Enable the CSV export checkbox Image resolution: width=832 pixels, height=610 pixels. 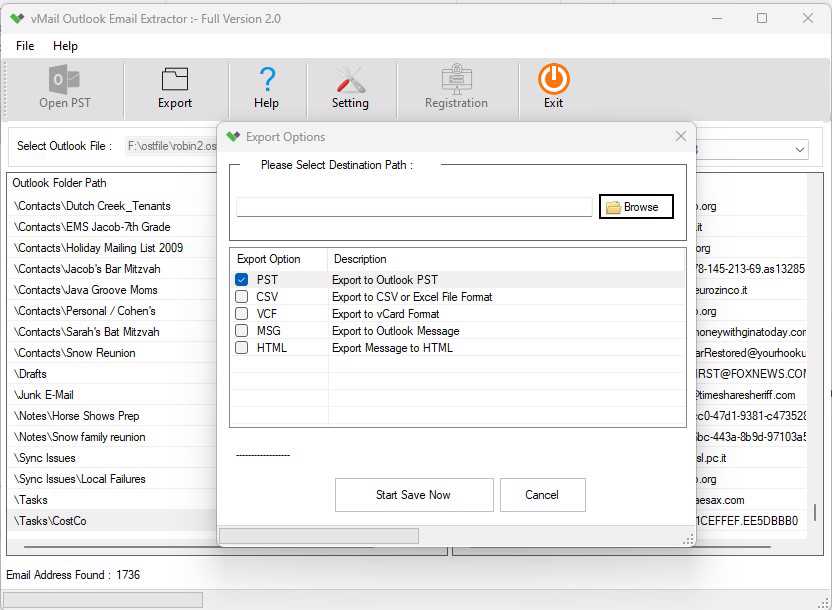(x=241, y=297)
